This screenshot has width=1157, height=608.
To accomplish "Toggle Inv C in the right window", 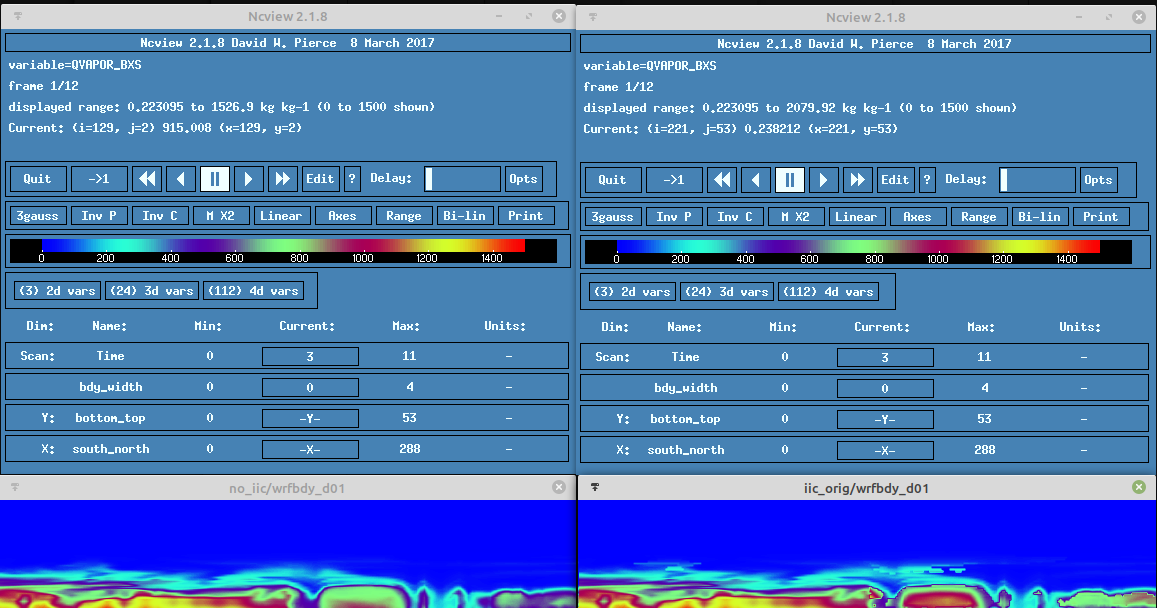I will tap(735, 216).
